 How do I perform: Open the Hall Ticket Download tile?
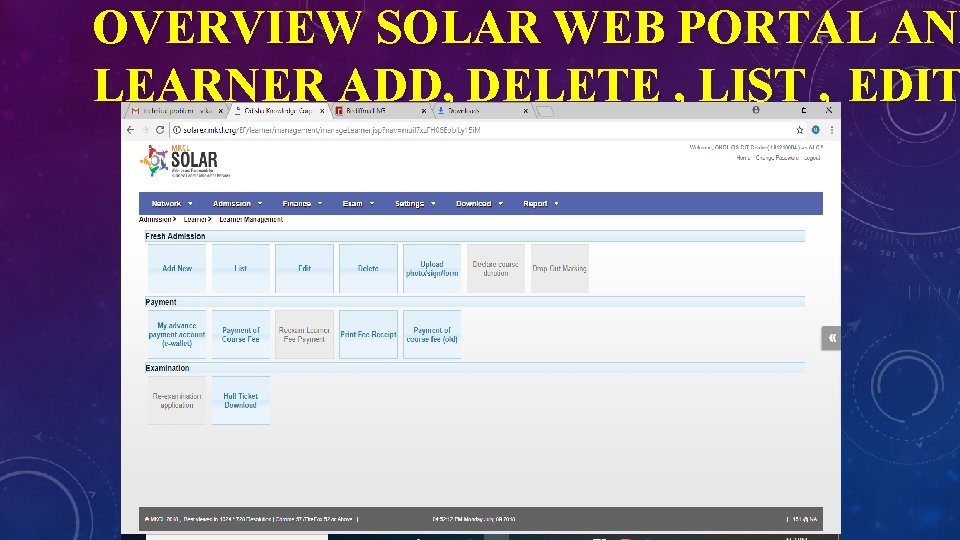[241, 400]
